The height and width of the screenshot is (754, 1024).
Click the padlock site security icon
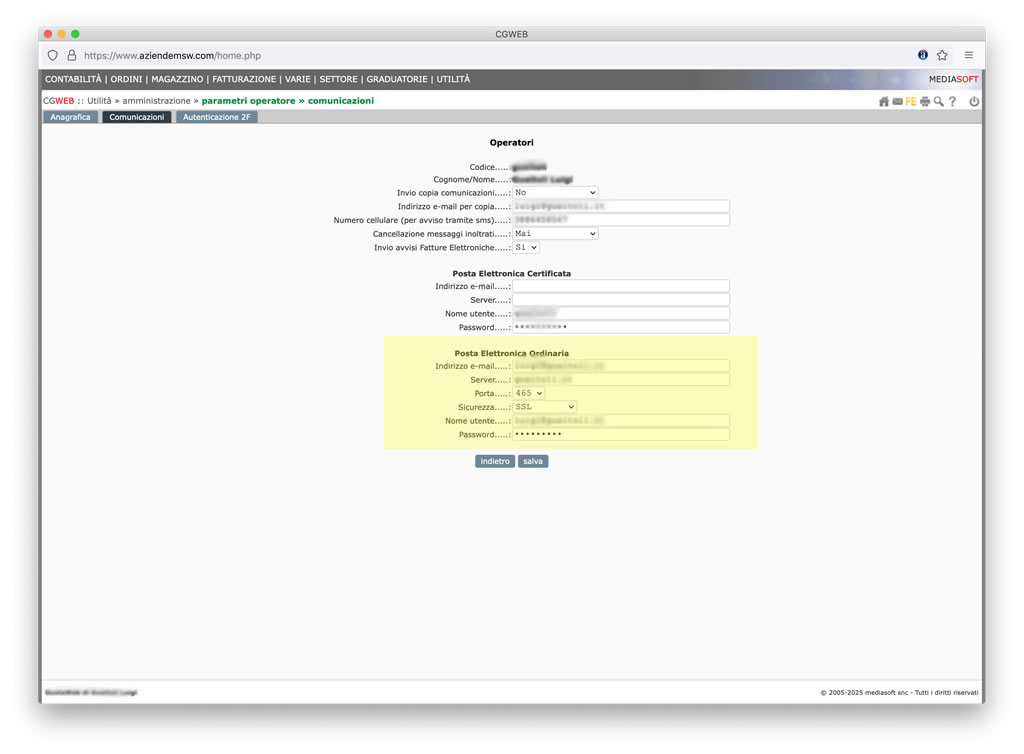72,55
